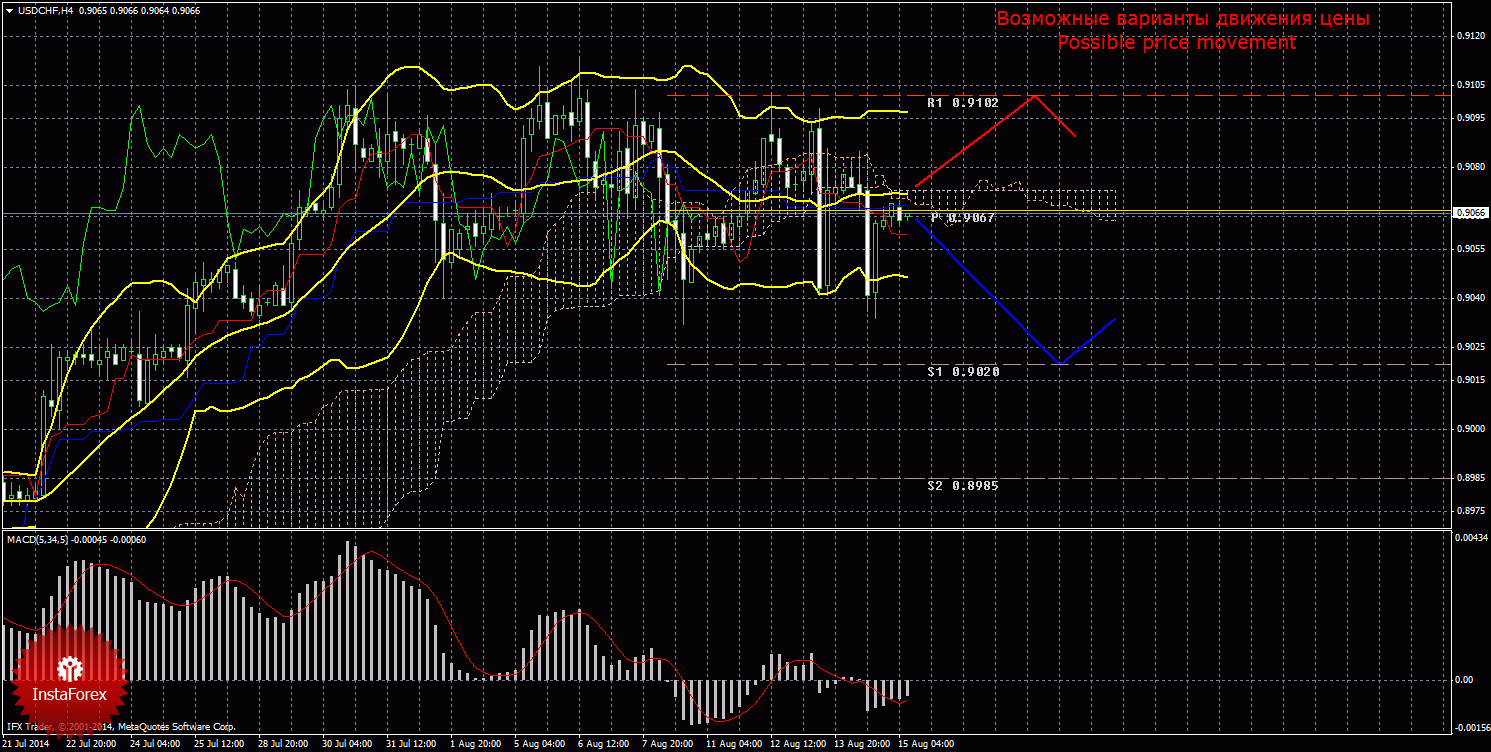The image size is (1491, 752).
Task: Click 0.9000 on the price scale
Action: coord(1469,429)
